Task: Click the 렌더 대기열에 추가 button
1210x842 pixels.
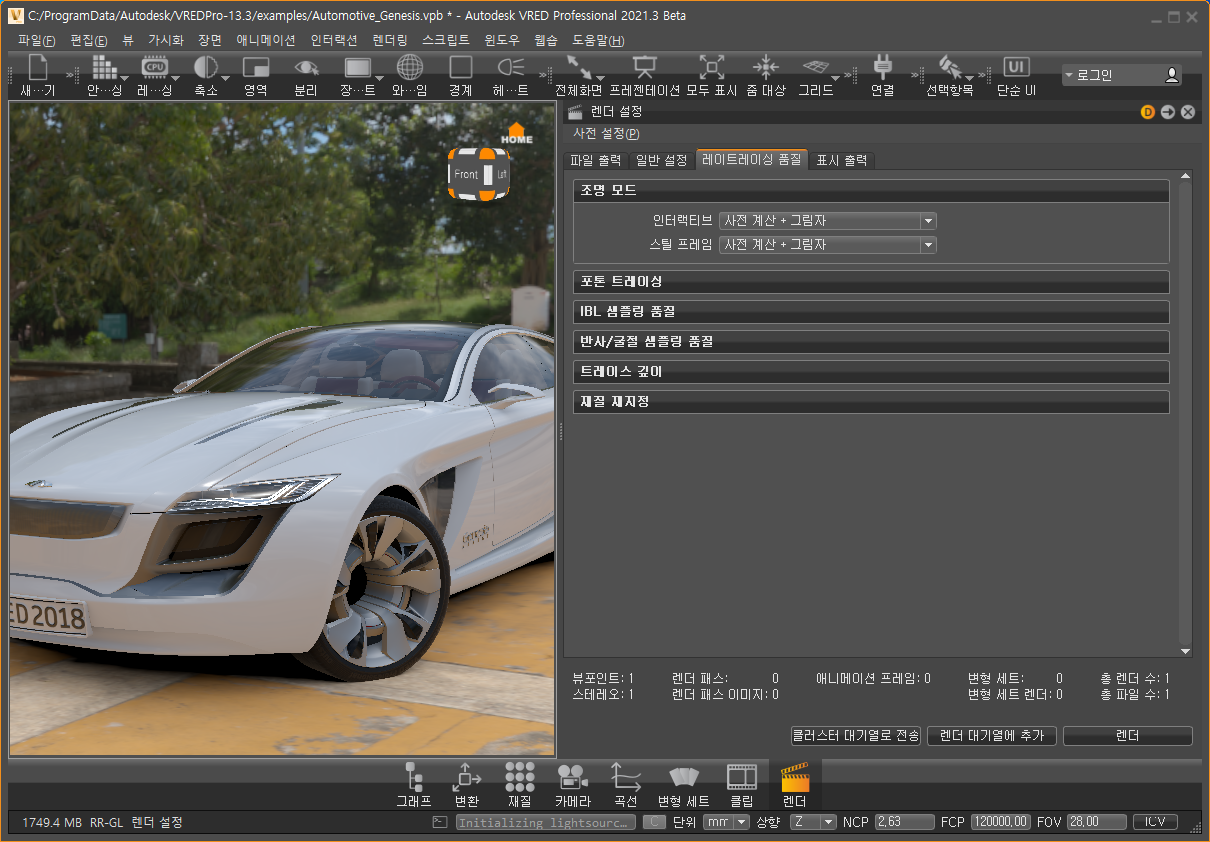Action: pyautogui.click(x=991, y=736)
